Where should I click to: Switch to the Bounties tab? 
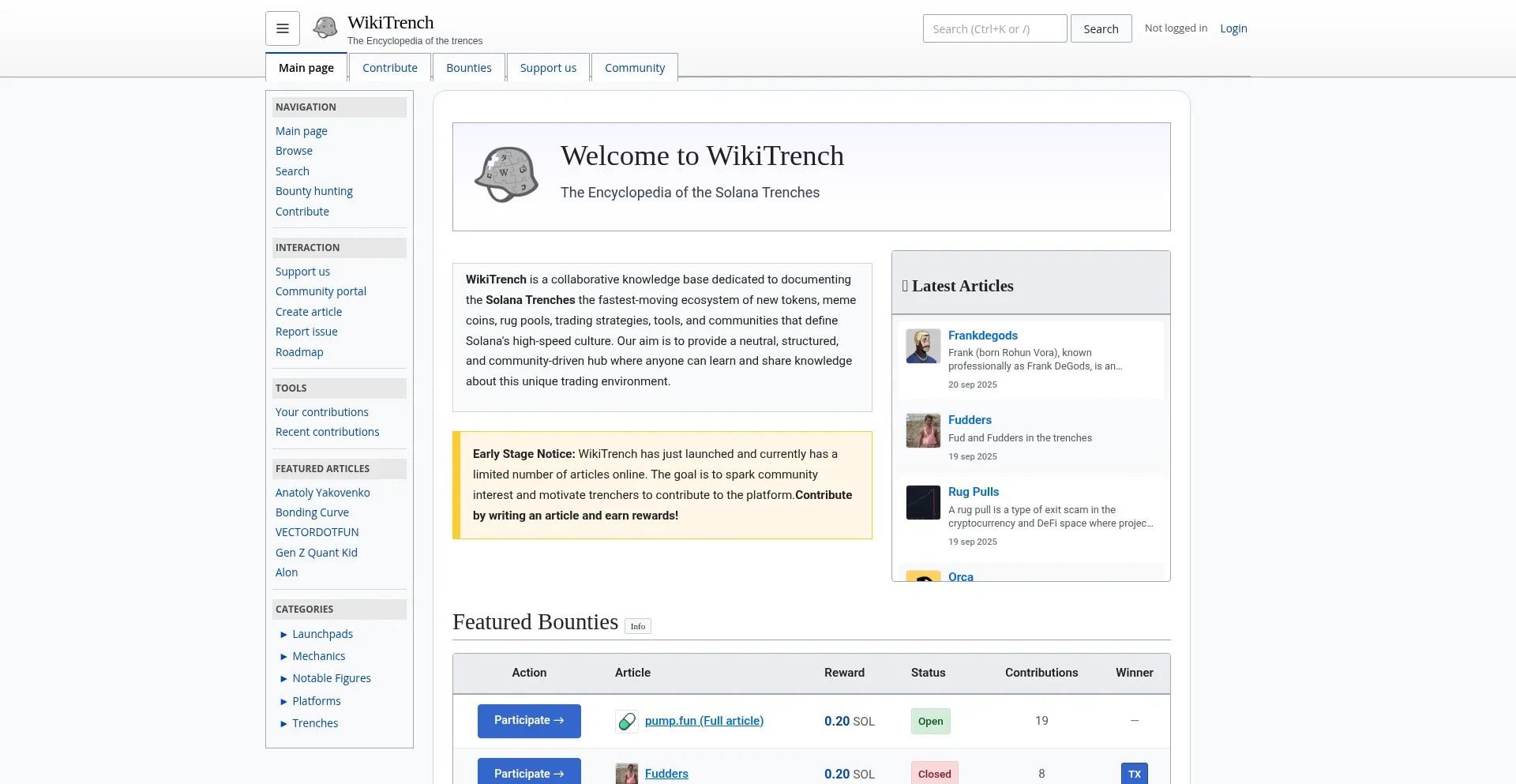(468, 68)
